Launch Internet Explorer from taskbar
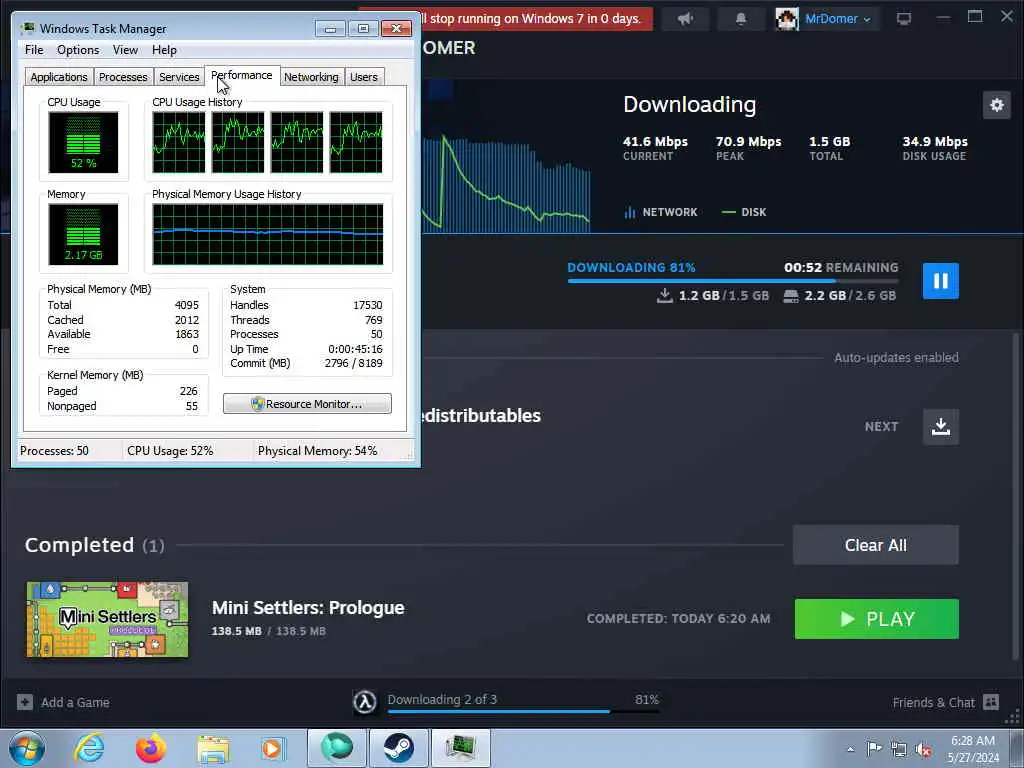Viewport: 1024px width, 768px height. tap(89, 748)
